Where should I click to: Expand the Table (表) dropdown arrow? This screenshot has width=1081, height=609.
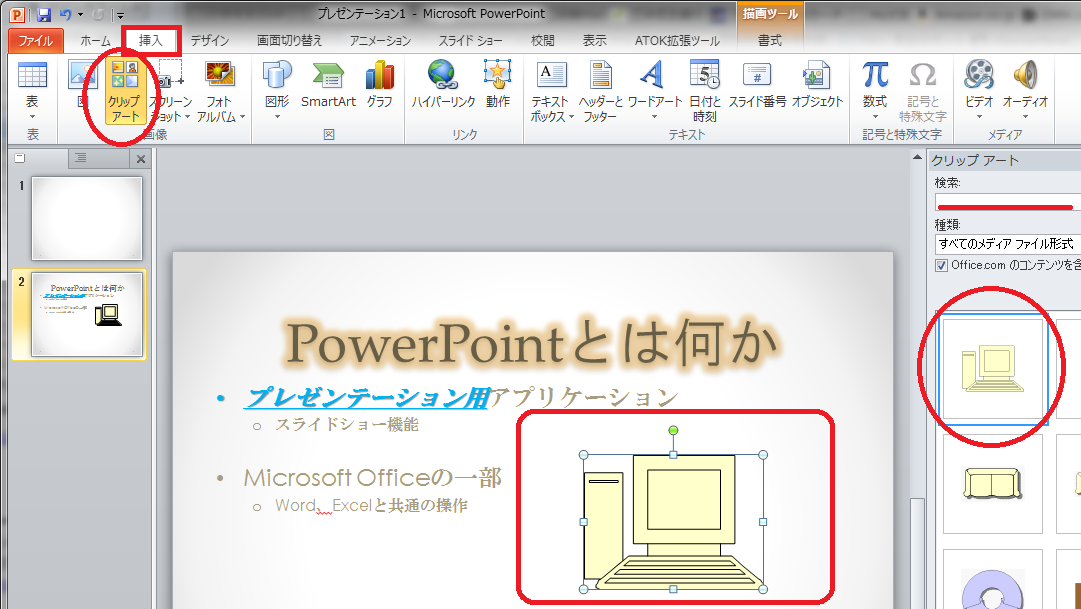32,117
